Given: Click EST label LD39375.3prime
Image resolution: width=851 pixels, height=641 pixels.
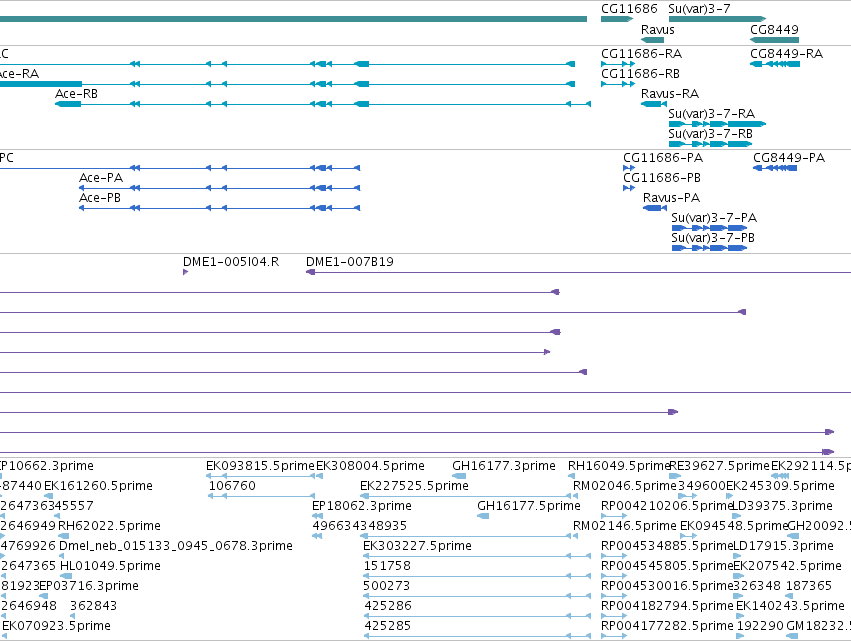Looking at the screenshot, I should [783, 505].
